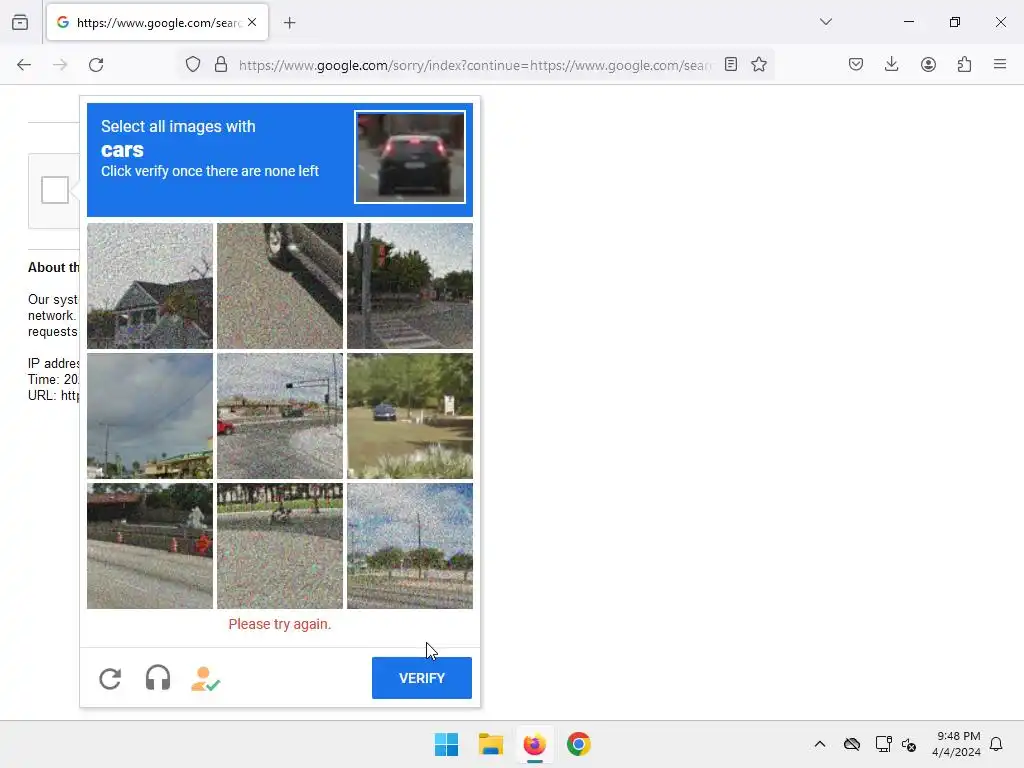
Task: Click the site security padlock icon
Action: pyautogui.click(x=221, y=65)
